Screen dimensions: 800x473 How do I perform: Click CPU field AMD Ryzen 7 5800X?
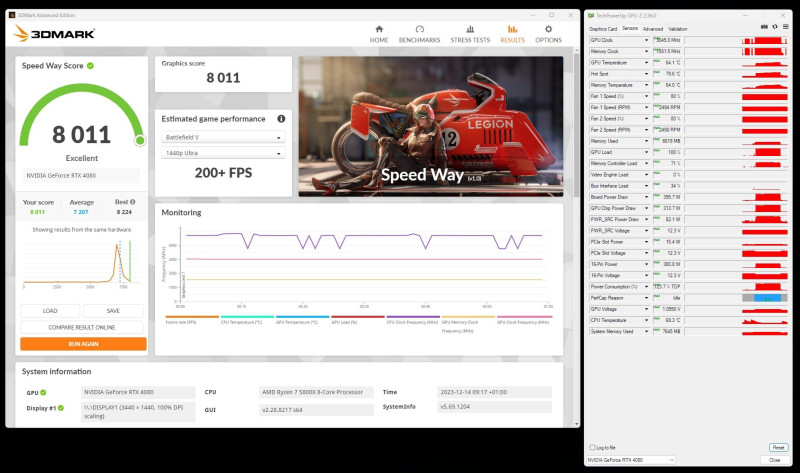(316, 392)
